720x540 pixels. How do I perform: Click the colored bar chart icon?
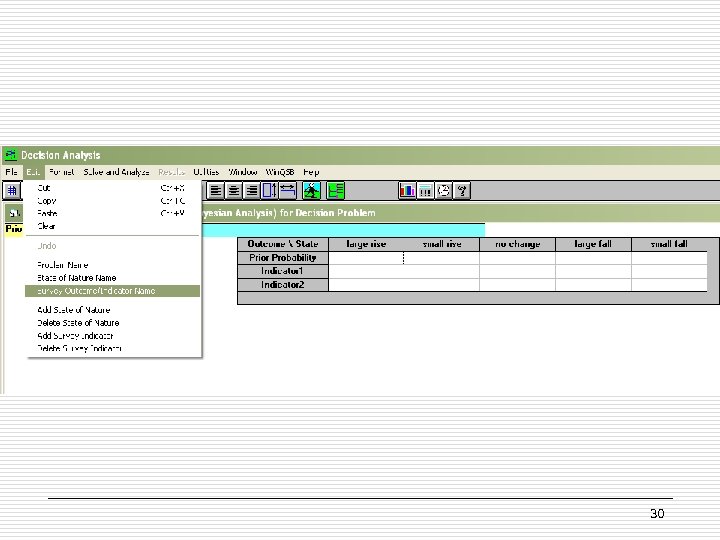click(407, 191)
